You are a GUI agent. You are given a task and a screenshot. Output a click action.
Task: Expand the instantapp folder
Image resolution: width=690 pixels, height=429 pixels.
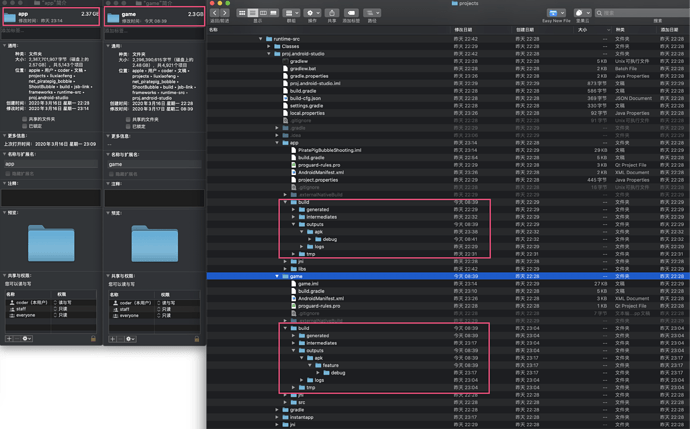277,417
